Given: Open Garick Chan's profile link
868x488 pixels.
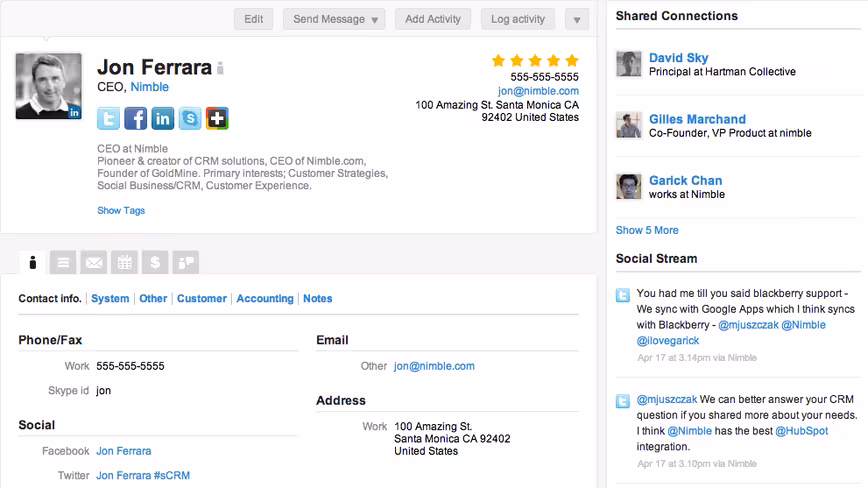Looking at the screenshot, I should click(x=686, y=180).
